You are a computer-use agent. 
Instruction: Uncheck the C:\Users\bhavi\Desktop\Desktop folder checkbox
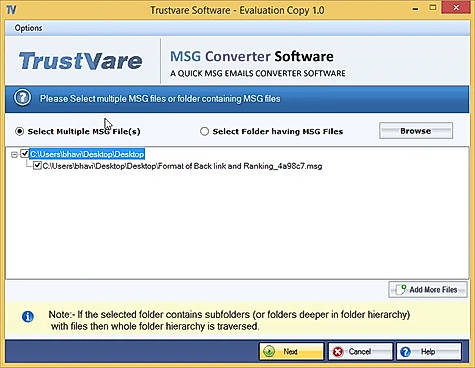pyautogui.click(x=25, y=154)
